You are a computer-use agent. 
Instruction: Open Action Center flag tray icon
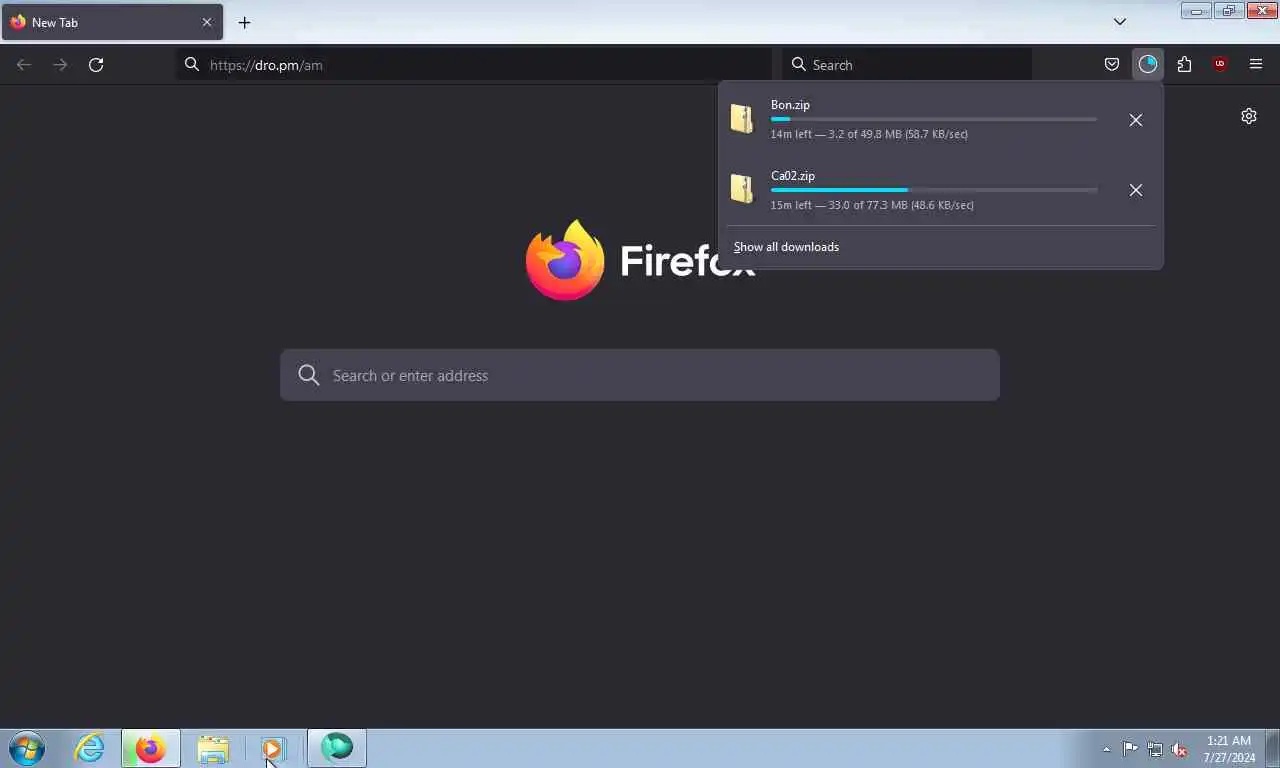pyautogui.click(x=1130, y=749)
